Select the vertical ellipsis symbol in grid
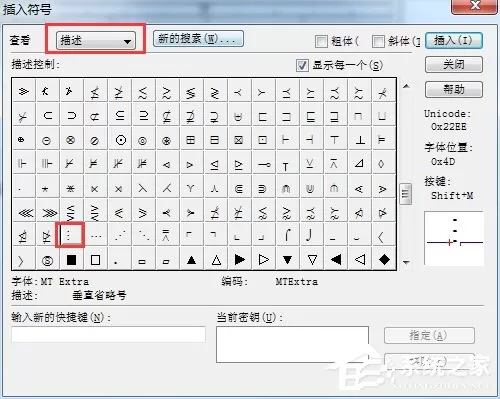Image resolution: width=500 pixels, height=399 pixels. tap(70, 236)
